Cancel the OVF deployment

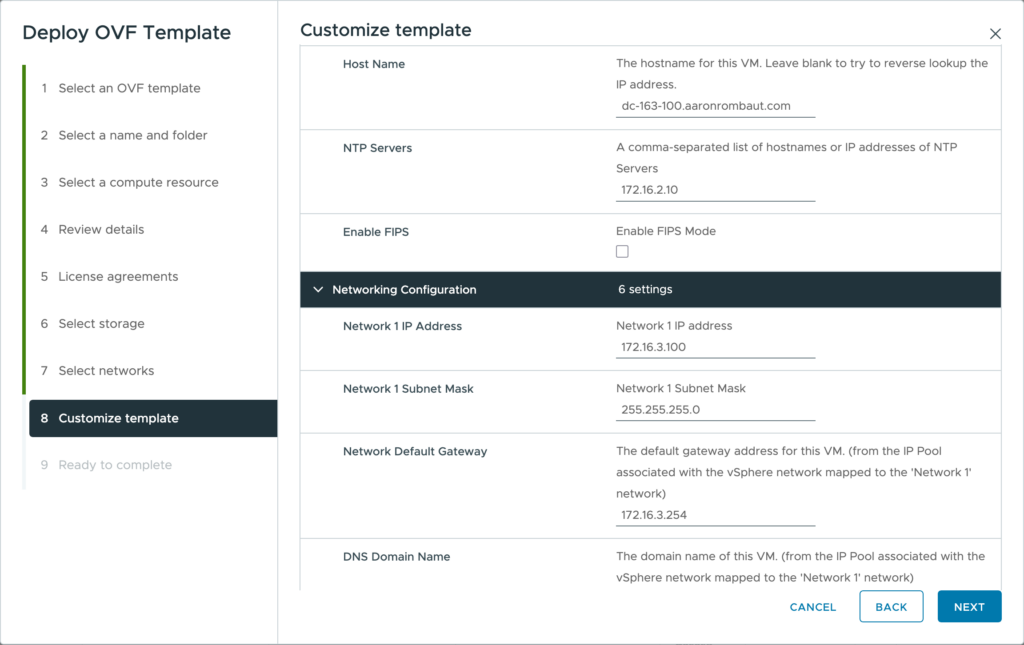(812, 607)
